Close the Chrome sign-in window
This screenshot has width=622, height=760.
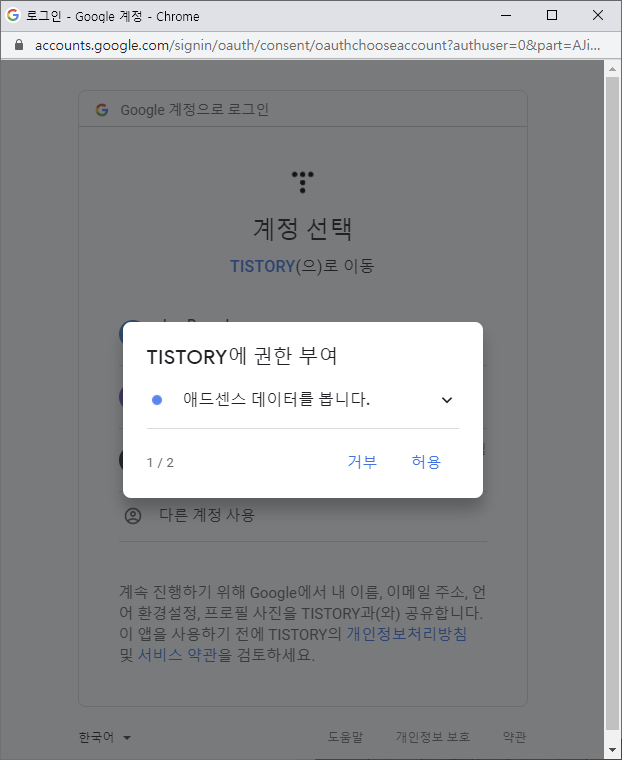(598, 15)
